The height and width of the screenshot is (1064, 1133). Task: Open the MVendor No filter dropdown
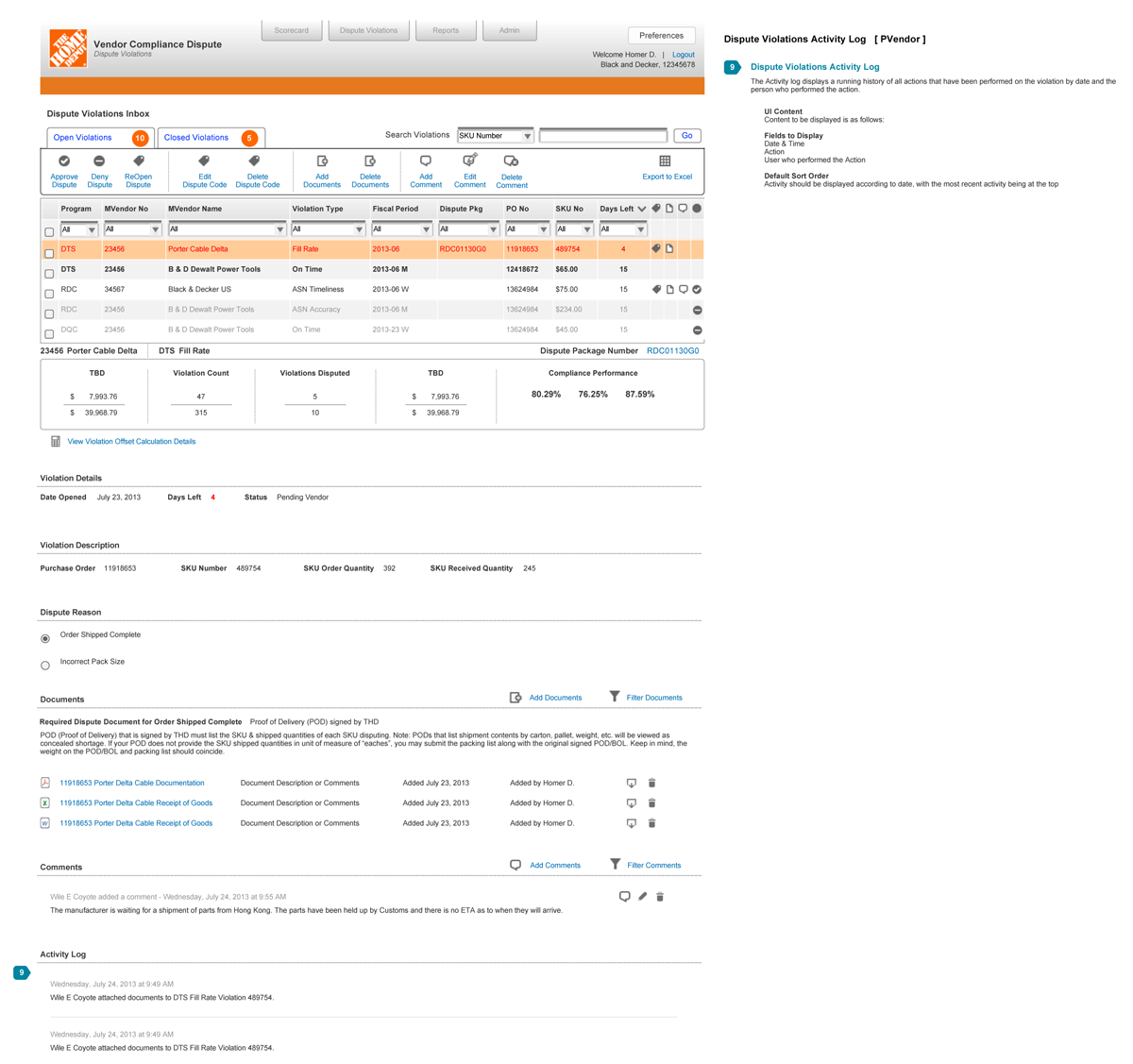(132, 229)
